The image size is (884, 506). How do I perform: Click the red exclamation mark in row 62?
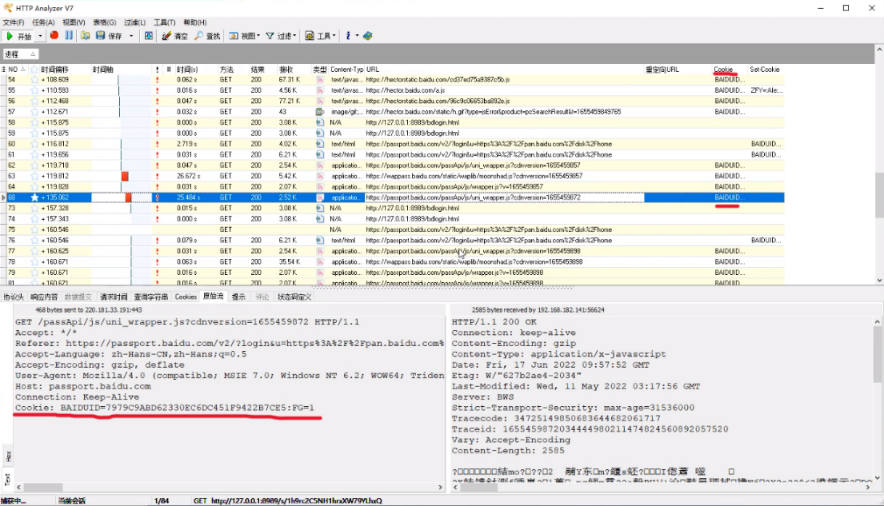157,166
